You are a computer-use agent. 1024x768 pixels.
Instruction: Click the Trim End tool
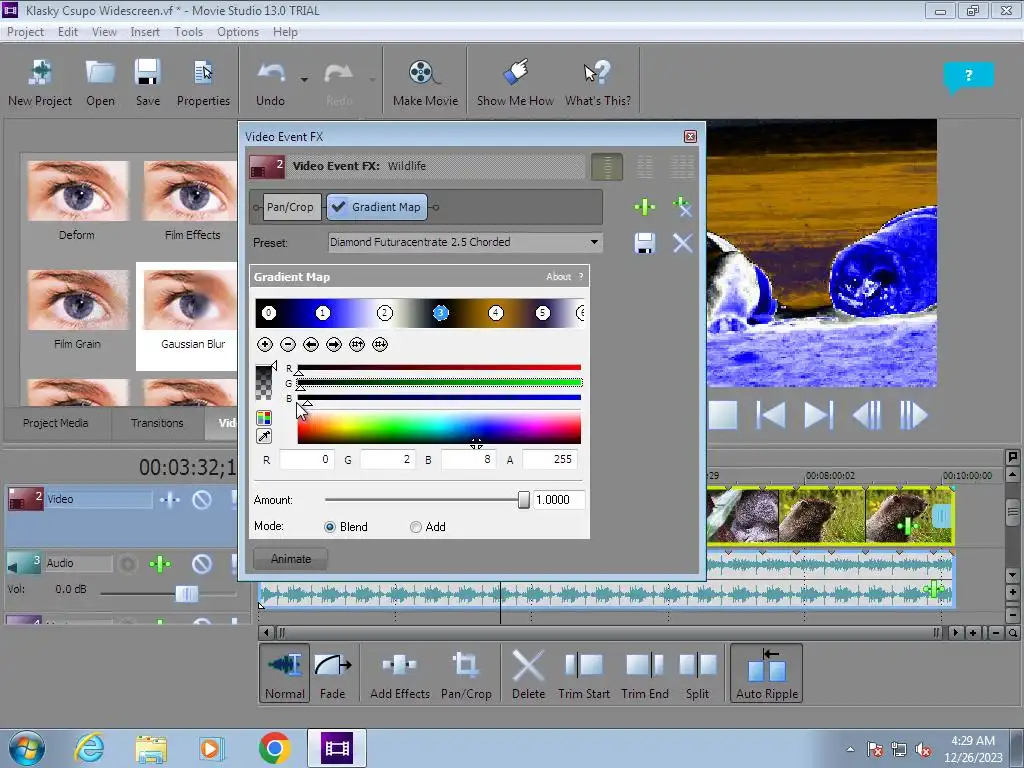click(x=645, y=673)
